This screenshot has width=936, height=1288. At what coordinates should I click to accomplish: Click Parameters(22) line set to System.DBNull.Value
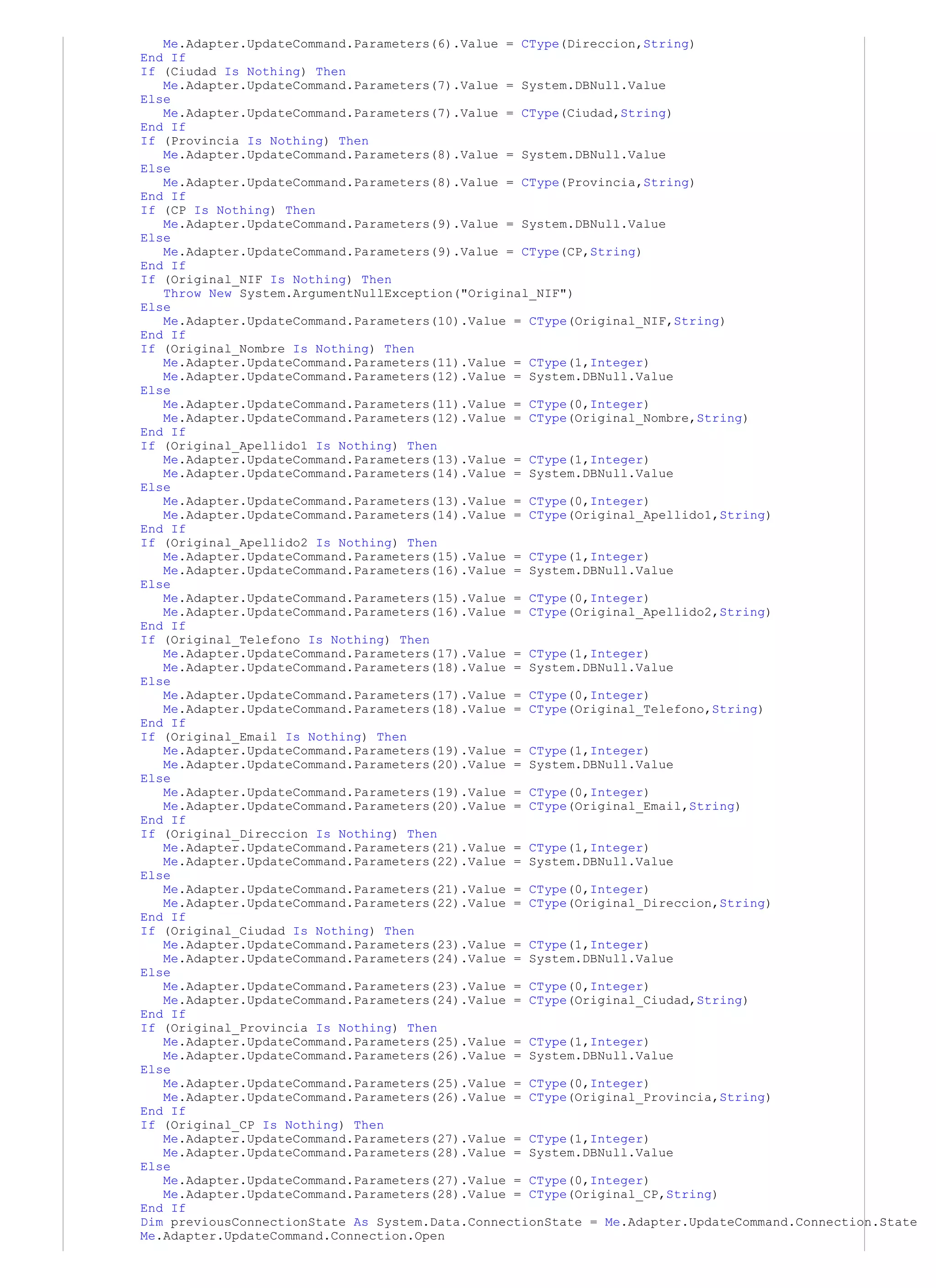[418, 862]
